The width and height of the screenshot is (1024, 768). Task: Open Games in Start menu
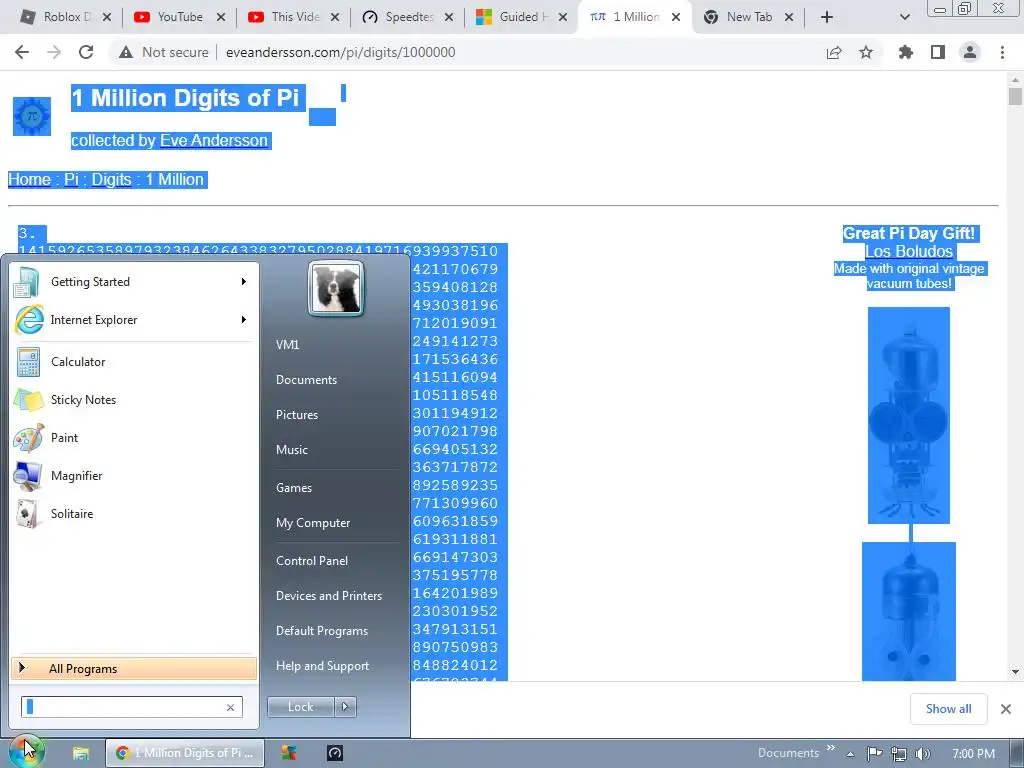294,487
